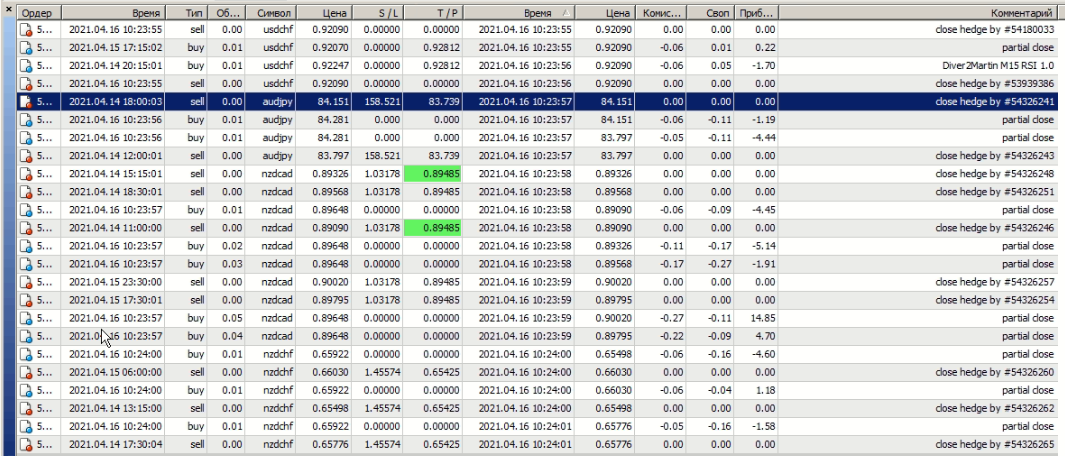This screenshot has height=456, width=1065.
Task: Click order icon in row with profit -5.14
Action: click(26, 246)
